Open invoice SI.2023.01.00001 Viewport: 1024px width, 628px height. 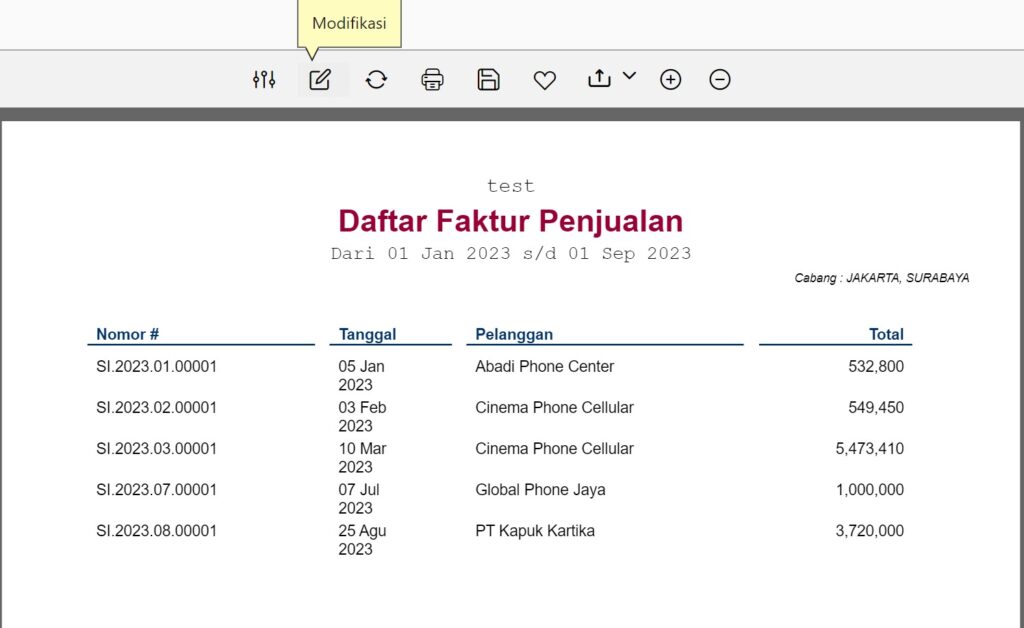point(156,366)
